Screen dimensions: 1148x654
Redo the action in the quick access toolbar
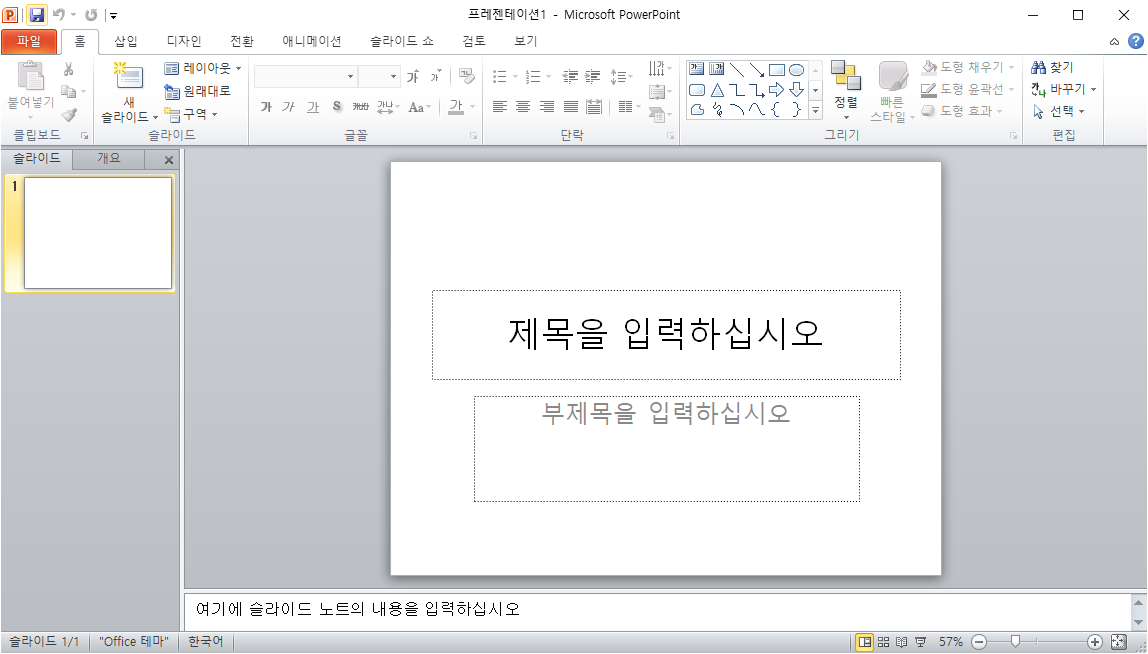(x=91, y=15)
